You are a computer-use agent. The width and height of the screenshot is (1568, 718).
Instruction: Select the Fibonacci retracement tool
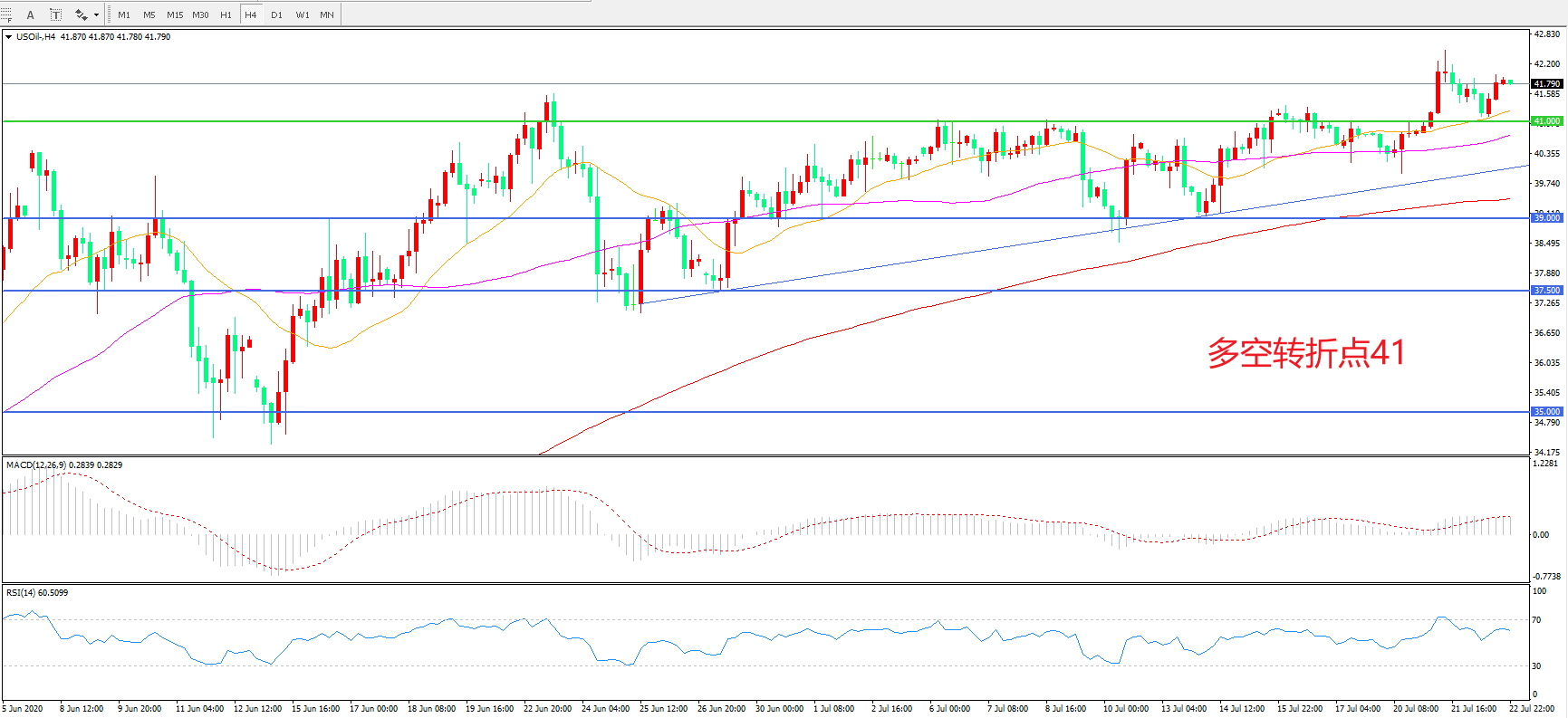coord(6,14)
